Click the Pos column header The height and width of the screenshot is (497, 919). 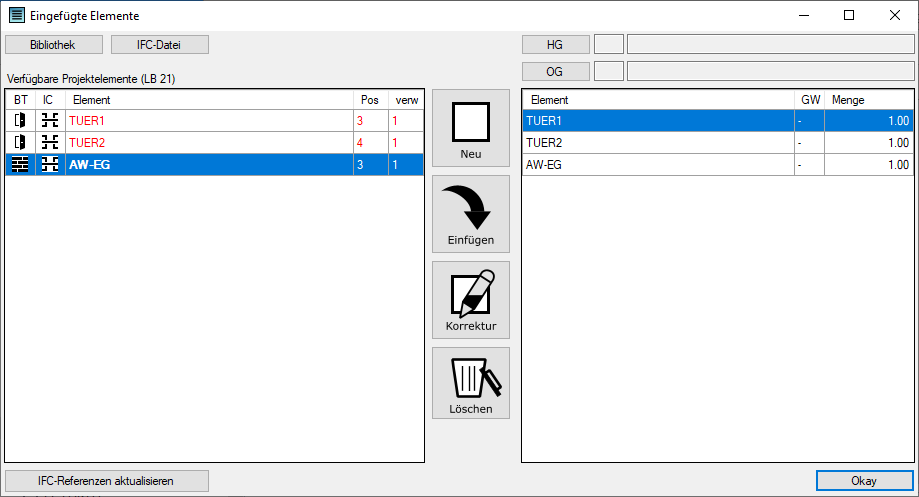point(370,100)
